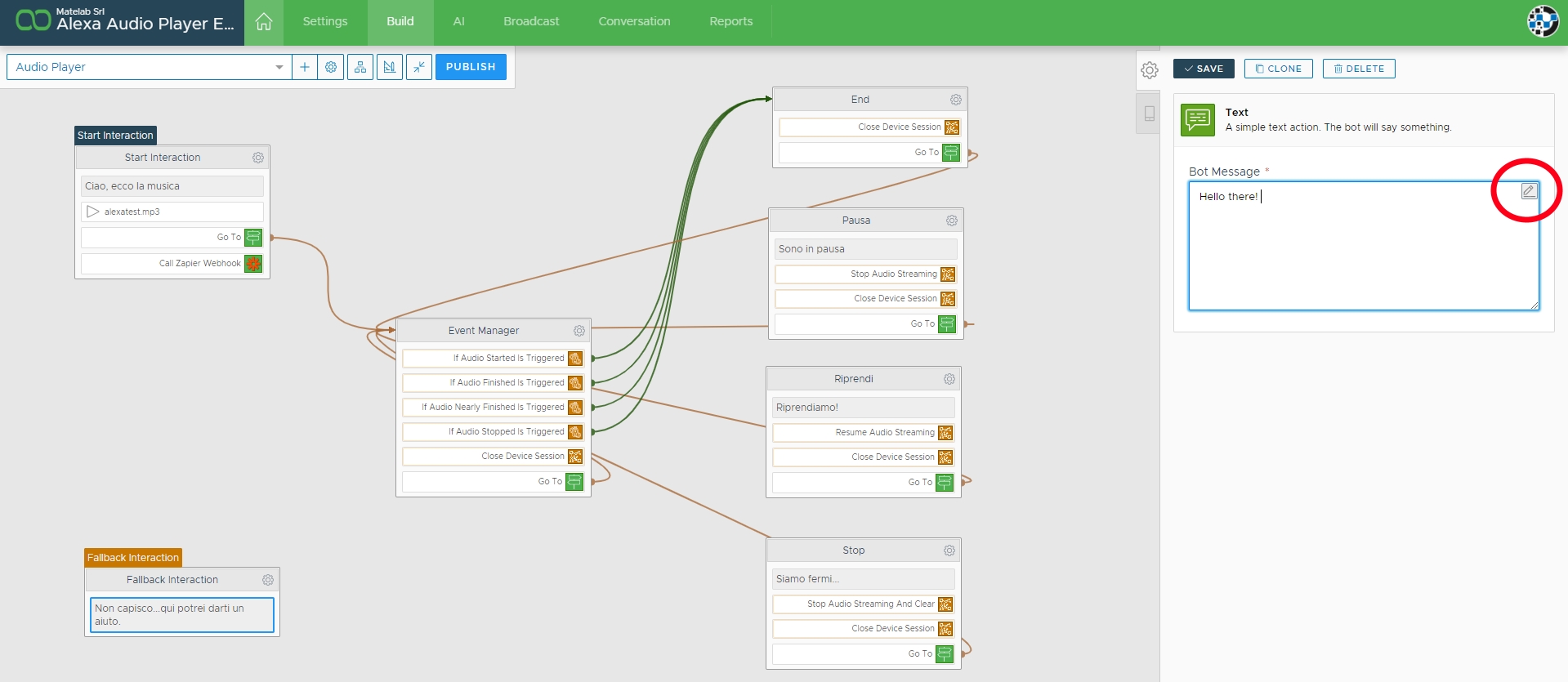Click the collapse arrows toolbar icon
Screen dimensions: 1568x682
pos(419,67)
